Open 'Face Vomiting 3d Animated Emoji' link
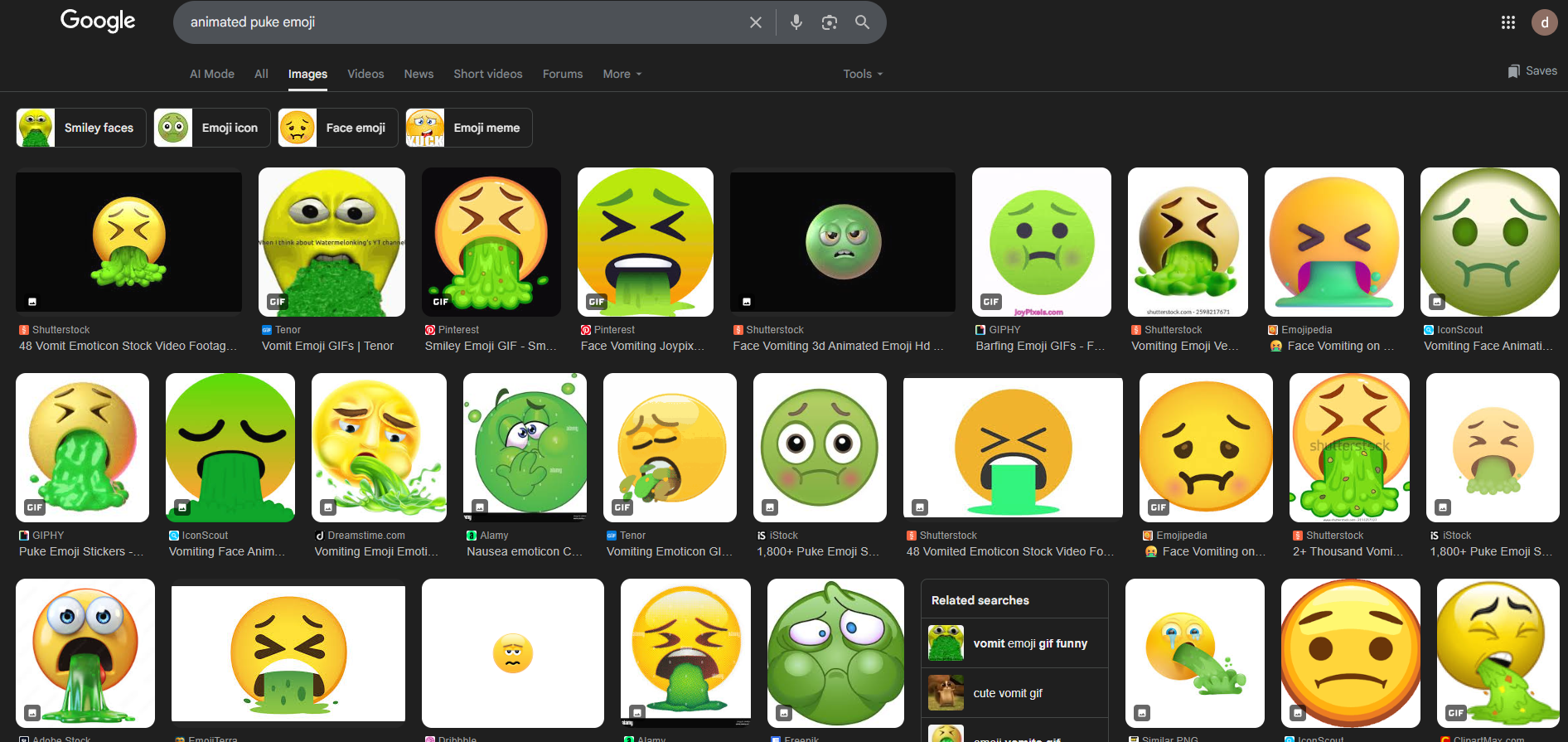This screenshot has height=742, width=1568. (838, 347)
